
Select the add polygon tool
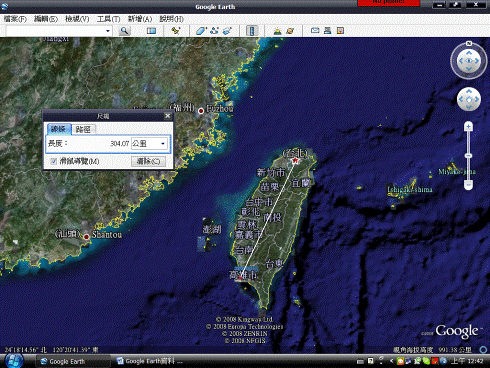tap(201, 31)
